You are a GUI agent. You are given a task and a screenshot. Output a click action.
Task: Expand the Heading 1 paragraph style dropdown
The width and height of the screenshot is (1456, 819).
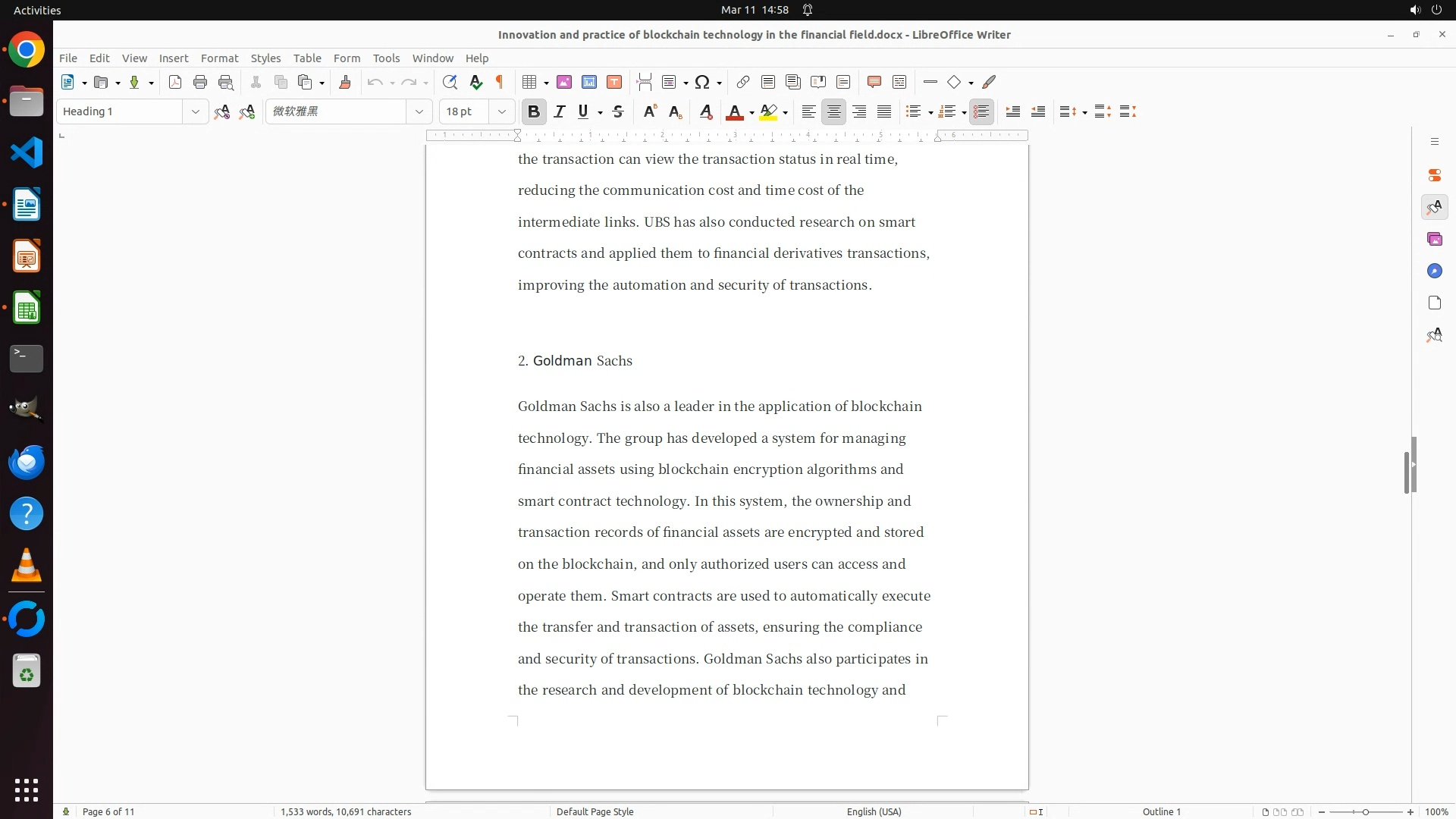pyautogui.click(x=196, y=112)
